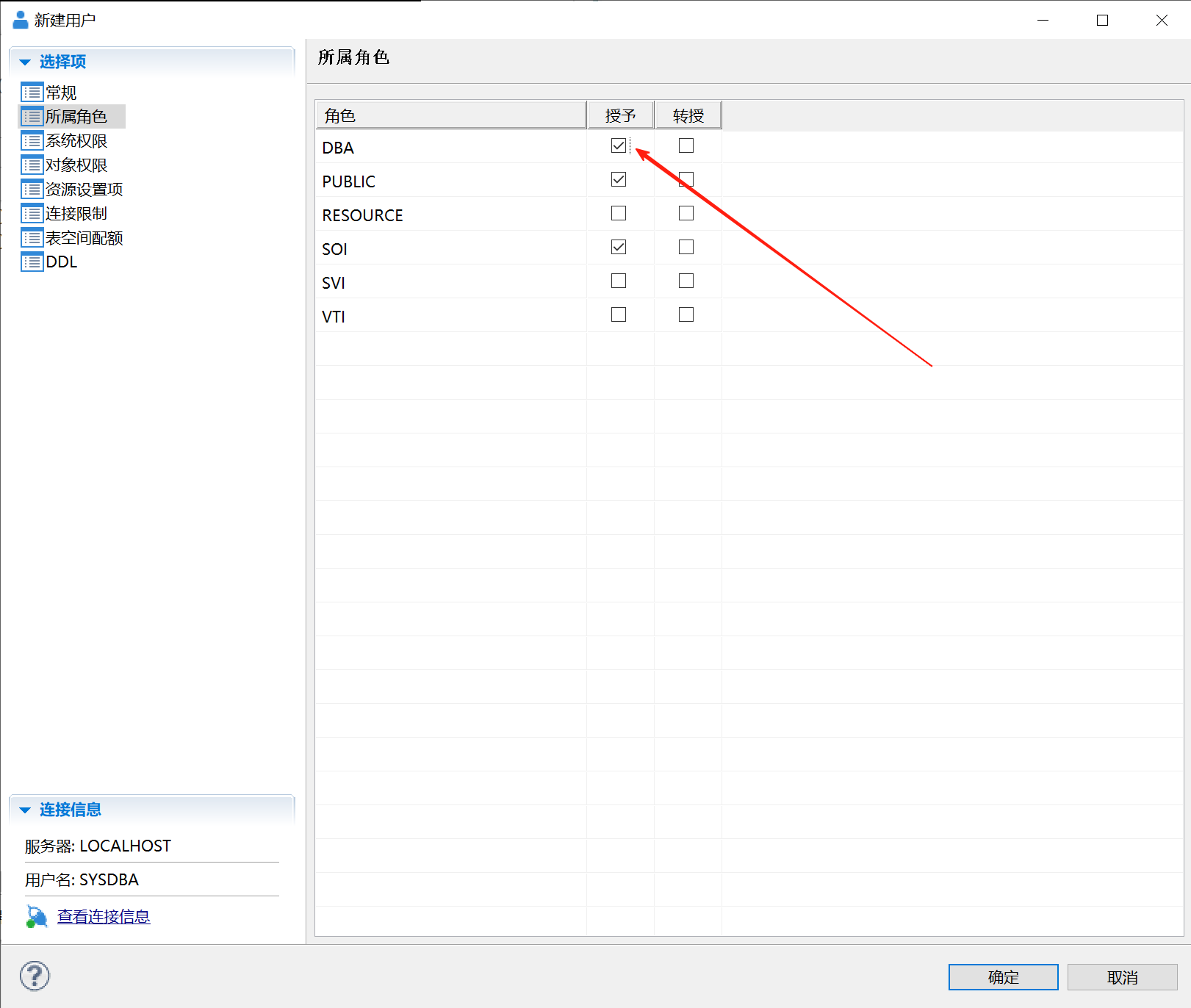The height and width of the screenshot is (1008, 1191).
Task: Open the 系统权限 page
Action: (76, 141)
